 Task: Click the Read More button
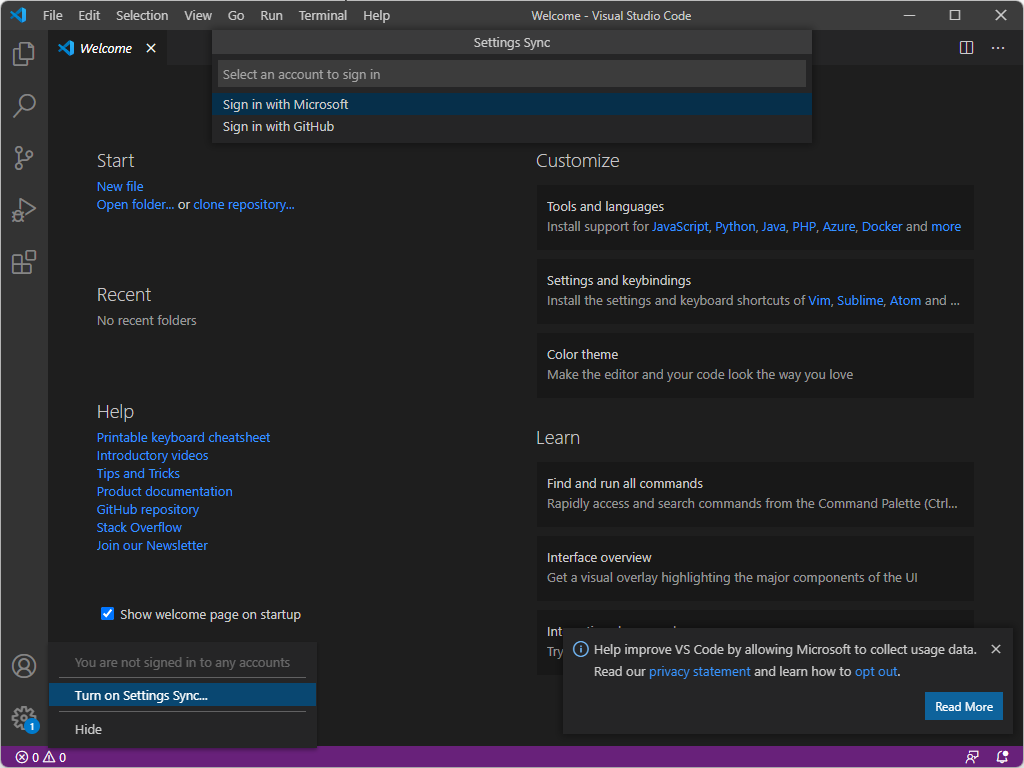click(x=963, y=707)
